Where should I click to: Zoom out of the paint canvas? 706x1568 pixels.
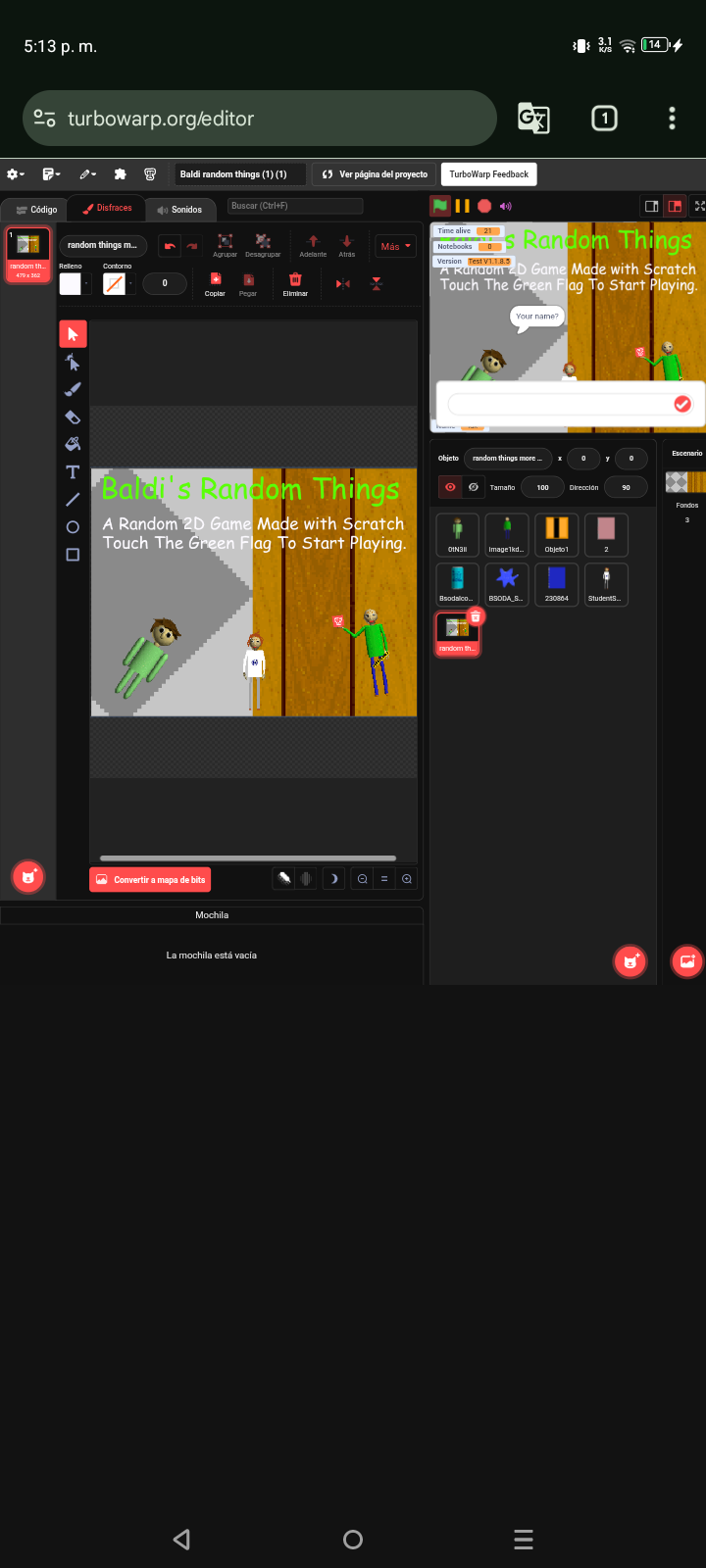tap(362, 879)
